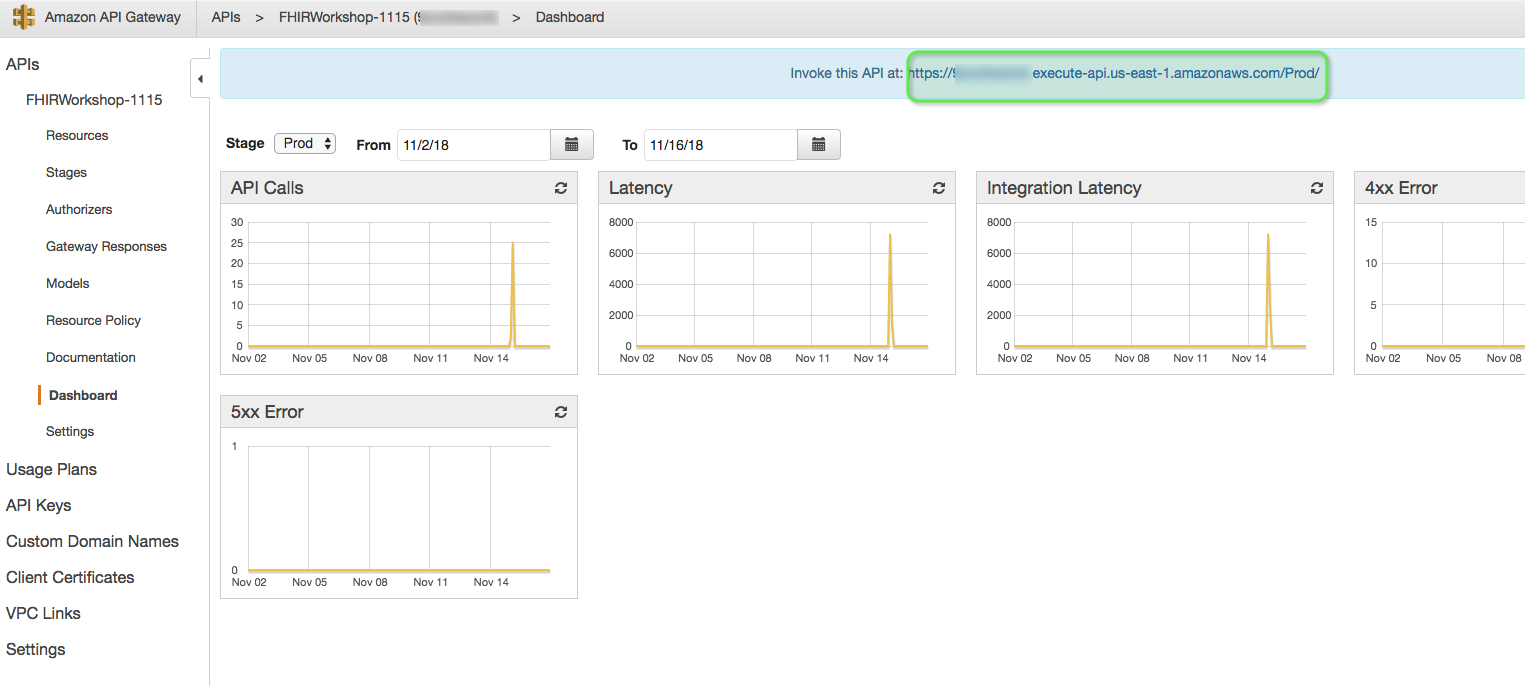Refresh the 5xx Error chart

tap(561, 412)
